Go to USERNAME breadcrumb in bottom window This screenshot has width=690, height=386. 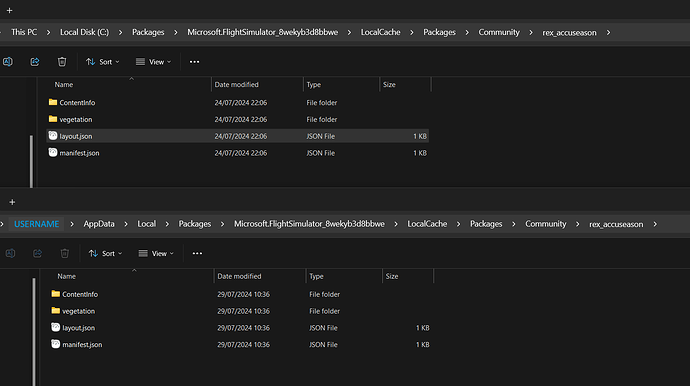37,224
